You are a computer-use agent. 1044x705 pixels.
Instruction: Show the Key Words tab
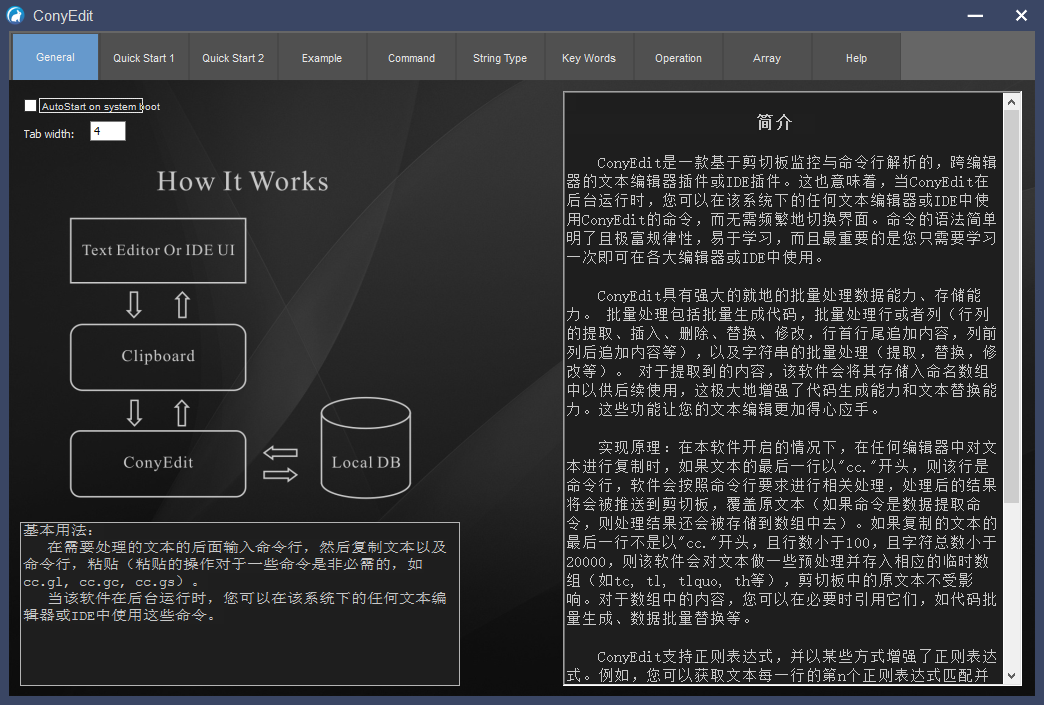point(589,58)
